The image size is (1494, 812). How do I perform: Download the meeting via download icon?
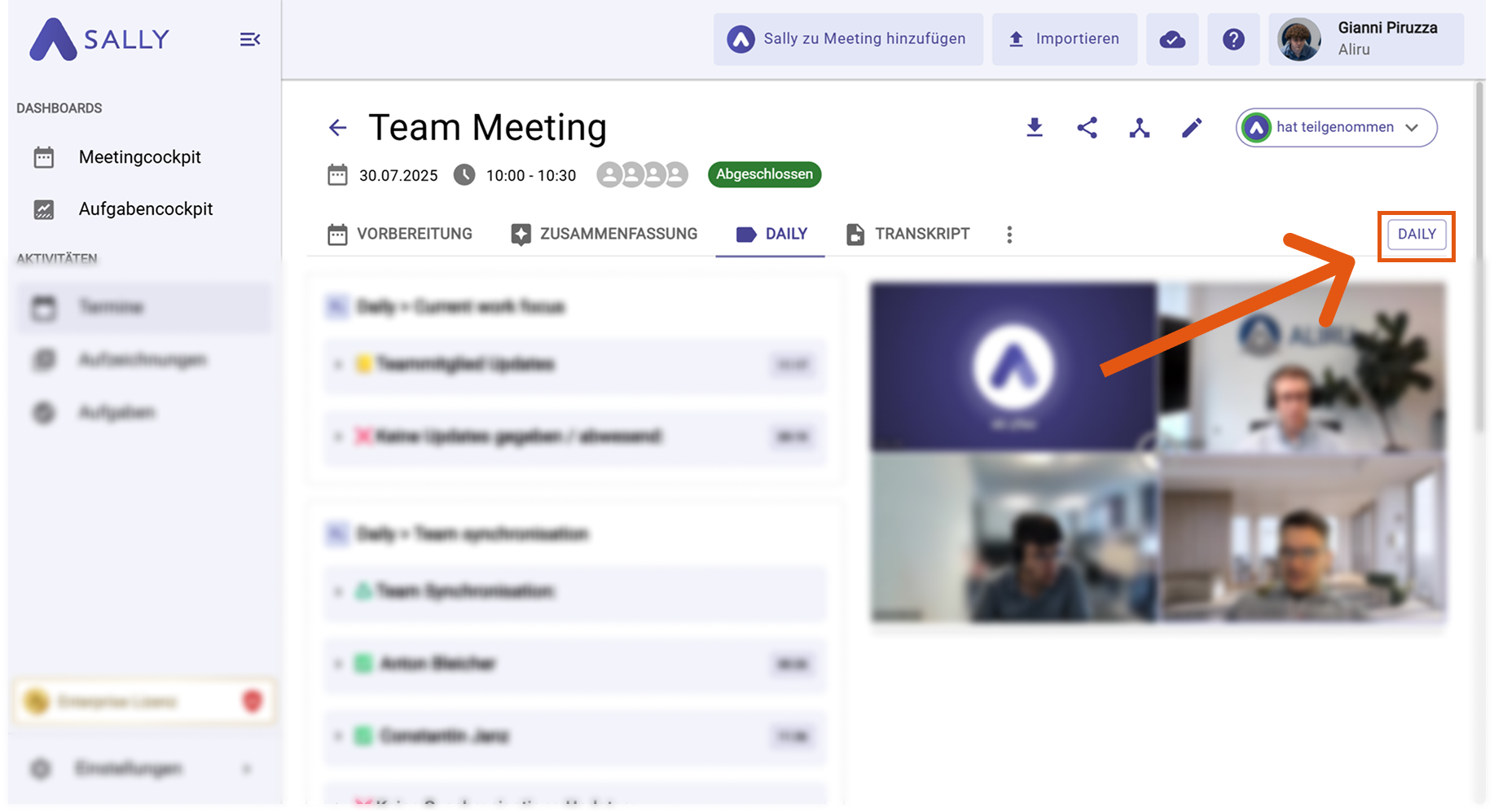pyautogui.click(x=1035, y=128)
